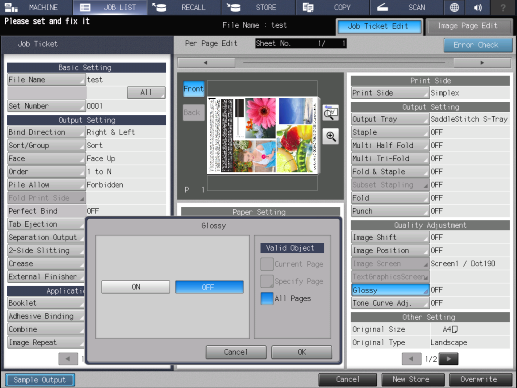Open the preview detail icon above the magnifier

point(331,113)
